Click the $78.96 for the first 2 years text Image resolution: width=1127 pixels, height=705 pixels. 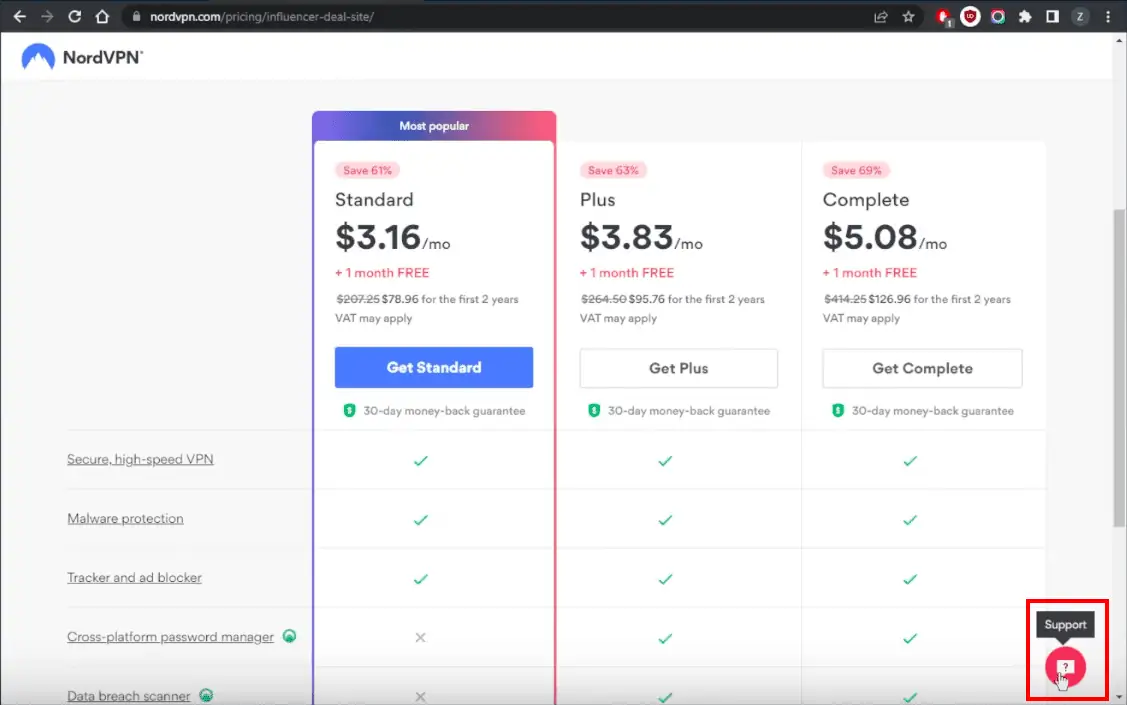[x=450, y=299]
